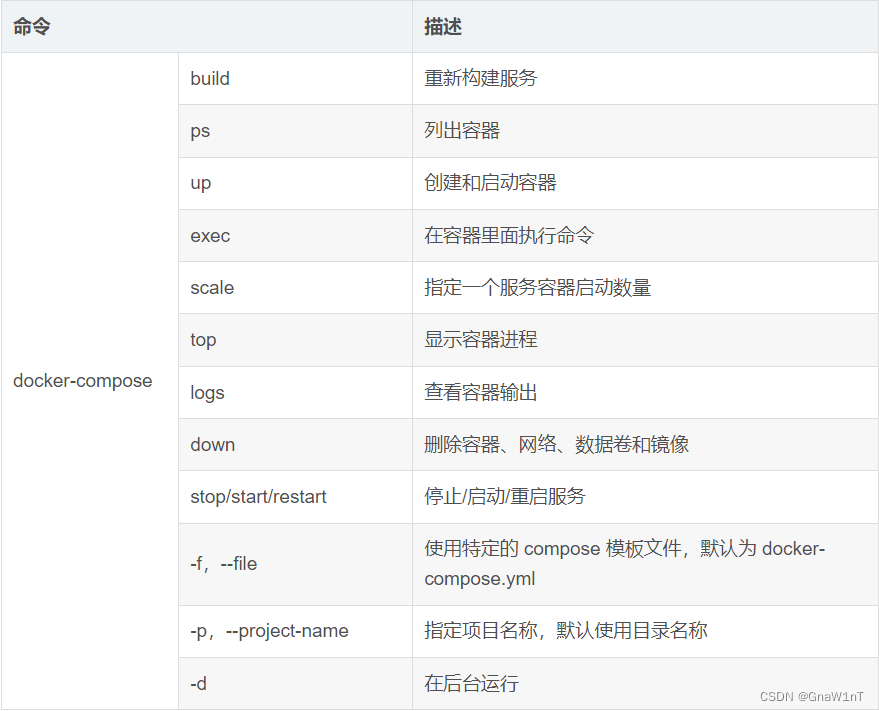This screenshot has width=879, height=711.
Task: Click the 命令 column header
Action: [x=30, y=27]
